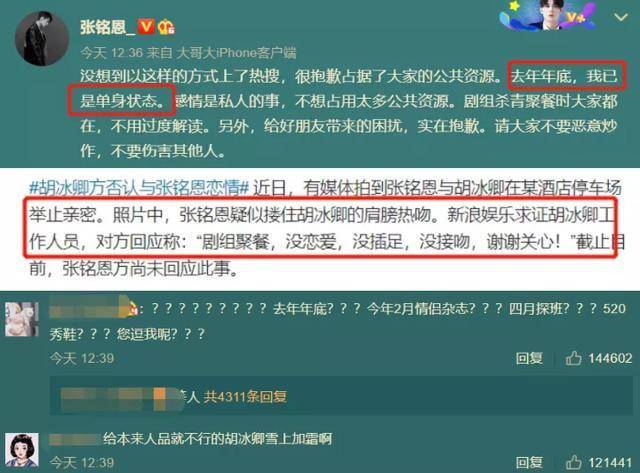Click the second comment's 今天 12:39 timestamp
This screenshot has height=473, width=640.
click(x=82, y=463)
